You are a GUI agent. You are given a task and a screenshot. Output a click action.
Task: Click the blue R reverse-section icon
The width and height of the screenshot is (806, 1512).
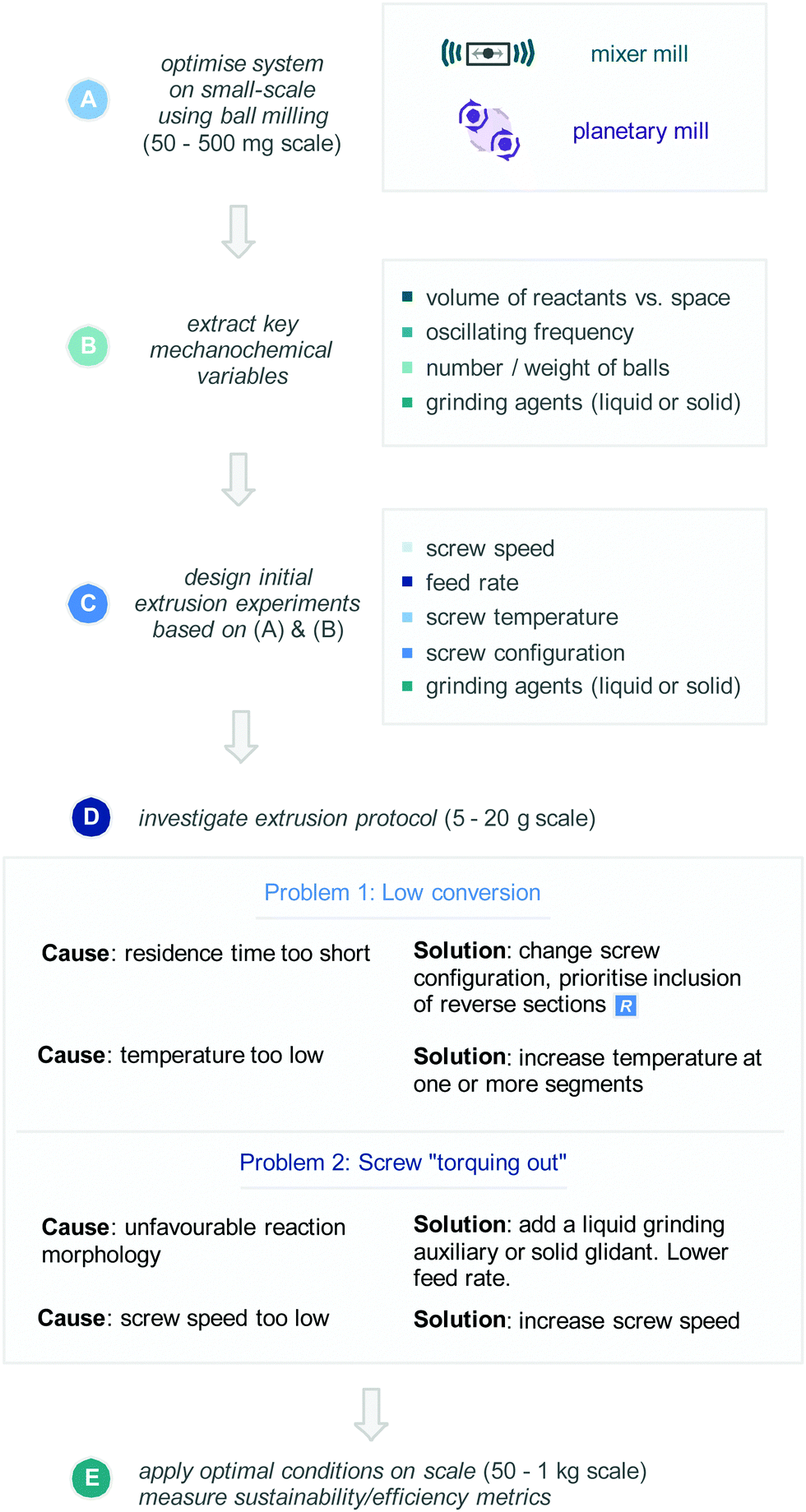click(x=626, y=1006)
